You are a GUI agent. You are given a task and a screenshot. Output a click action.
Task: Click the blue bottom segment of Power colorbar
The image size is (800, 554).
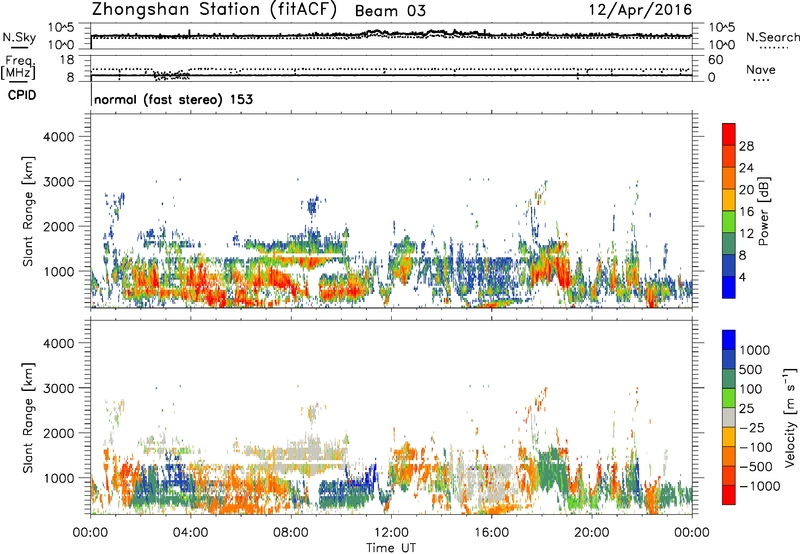click(729, 287)
